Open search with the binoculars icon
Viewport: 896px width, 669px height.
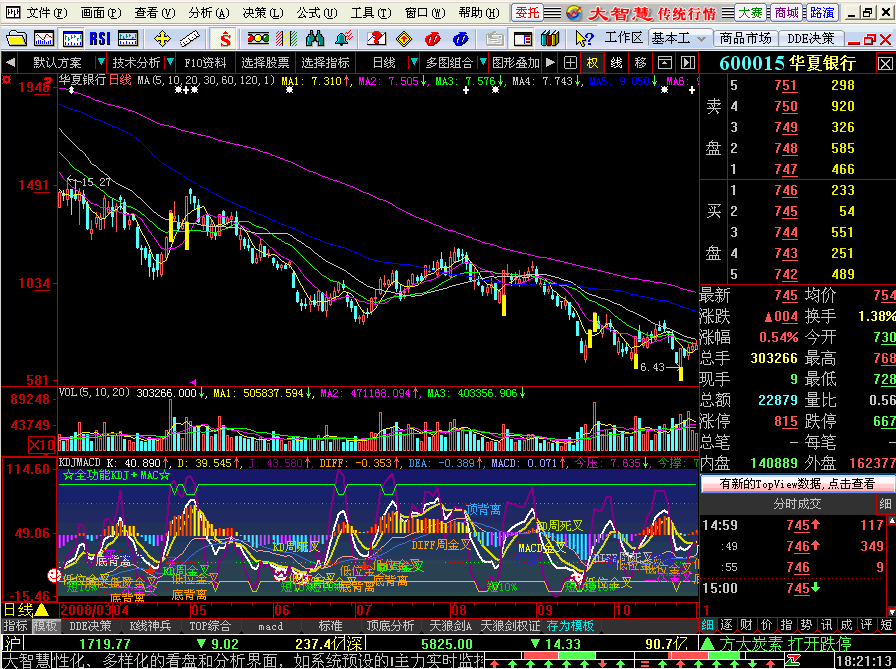tap(315, 39)
